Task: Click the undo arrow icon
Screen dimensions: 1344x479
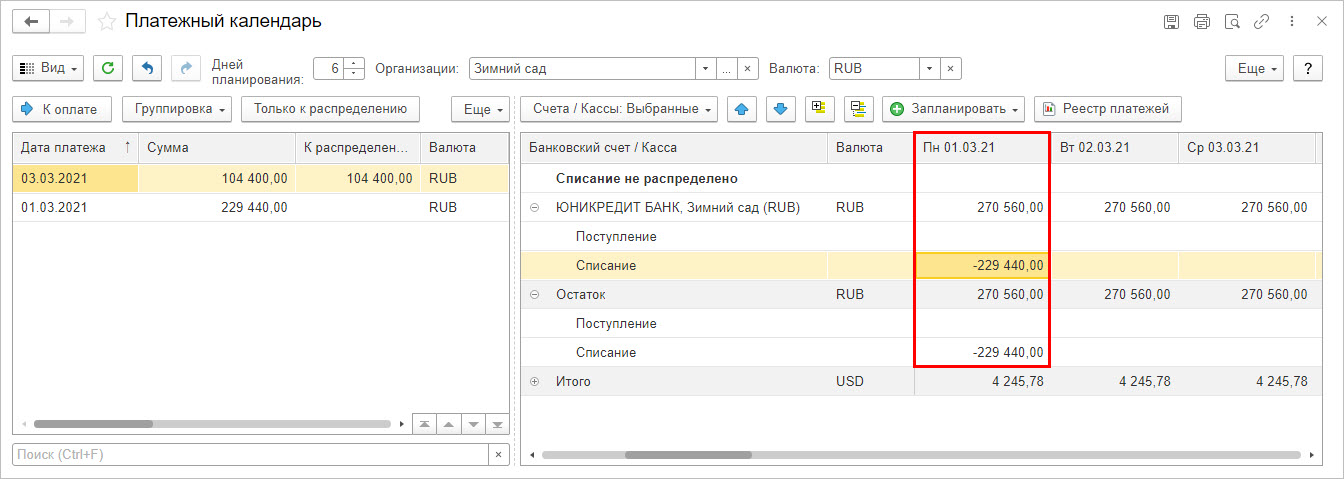Action: pos(147,68)
